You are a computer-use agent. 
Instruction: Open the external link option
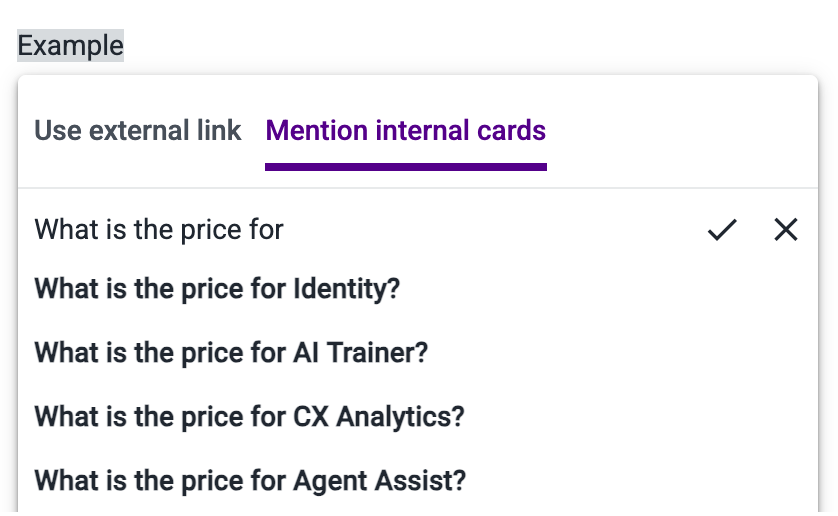(138, 131)
